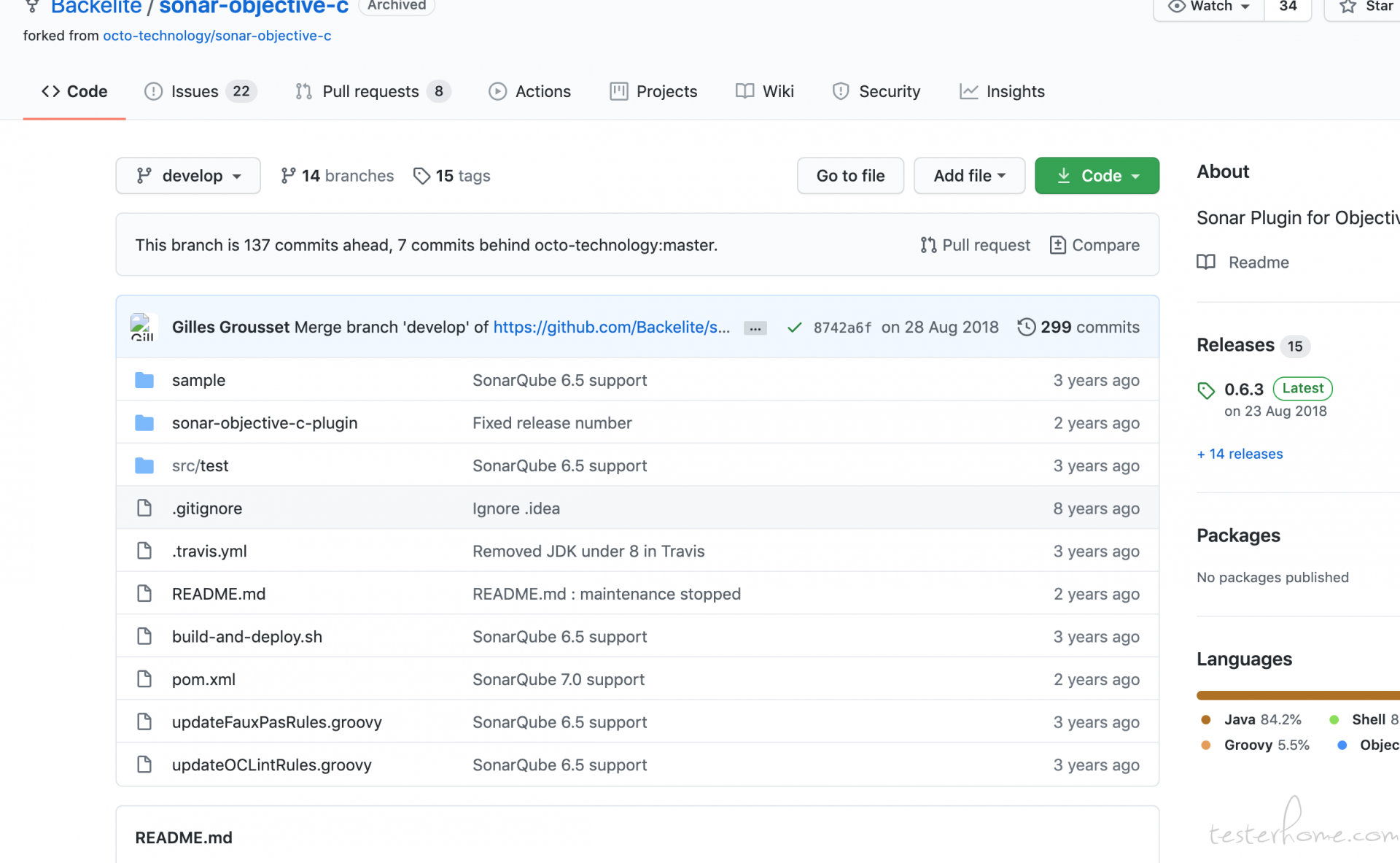Go to the Security tab
Screen dimensions: 1400x863
[x=876, y=91]
